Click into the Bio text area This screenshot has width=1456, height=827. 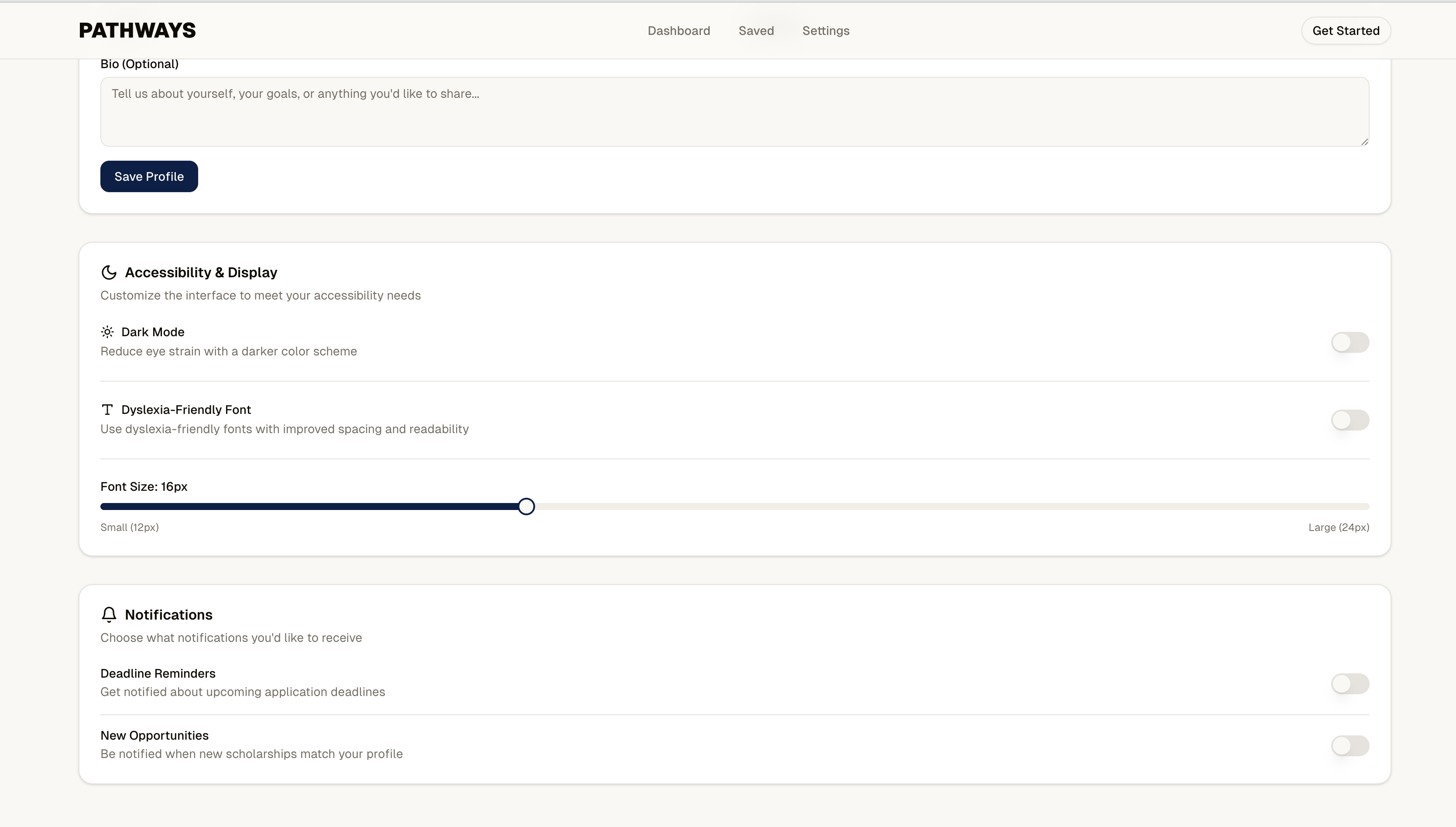(x=735, y=112)
